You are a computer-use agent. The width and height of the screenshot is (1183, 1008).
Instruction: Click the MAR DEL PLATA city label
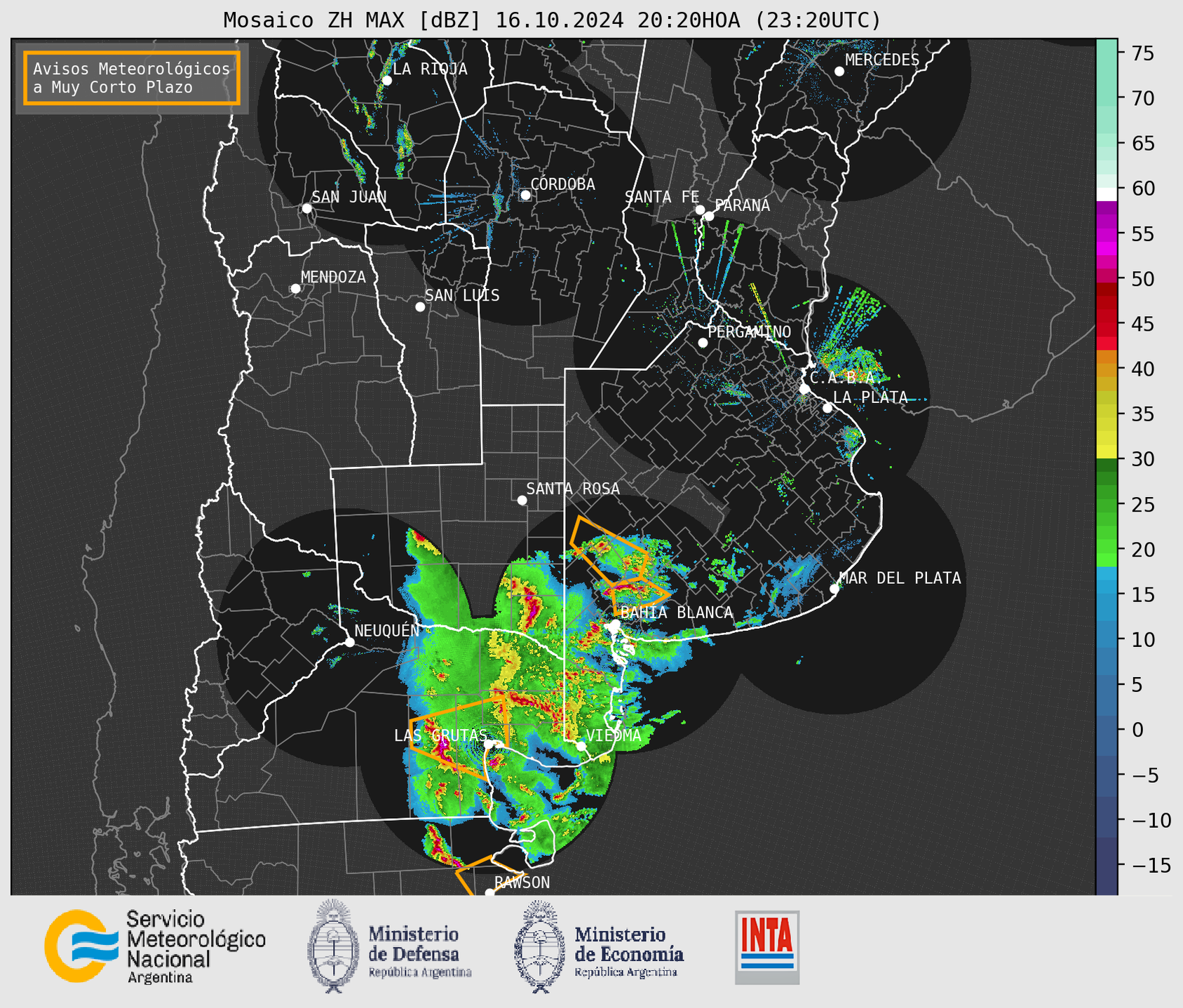coord(900,578)
